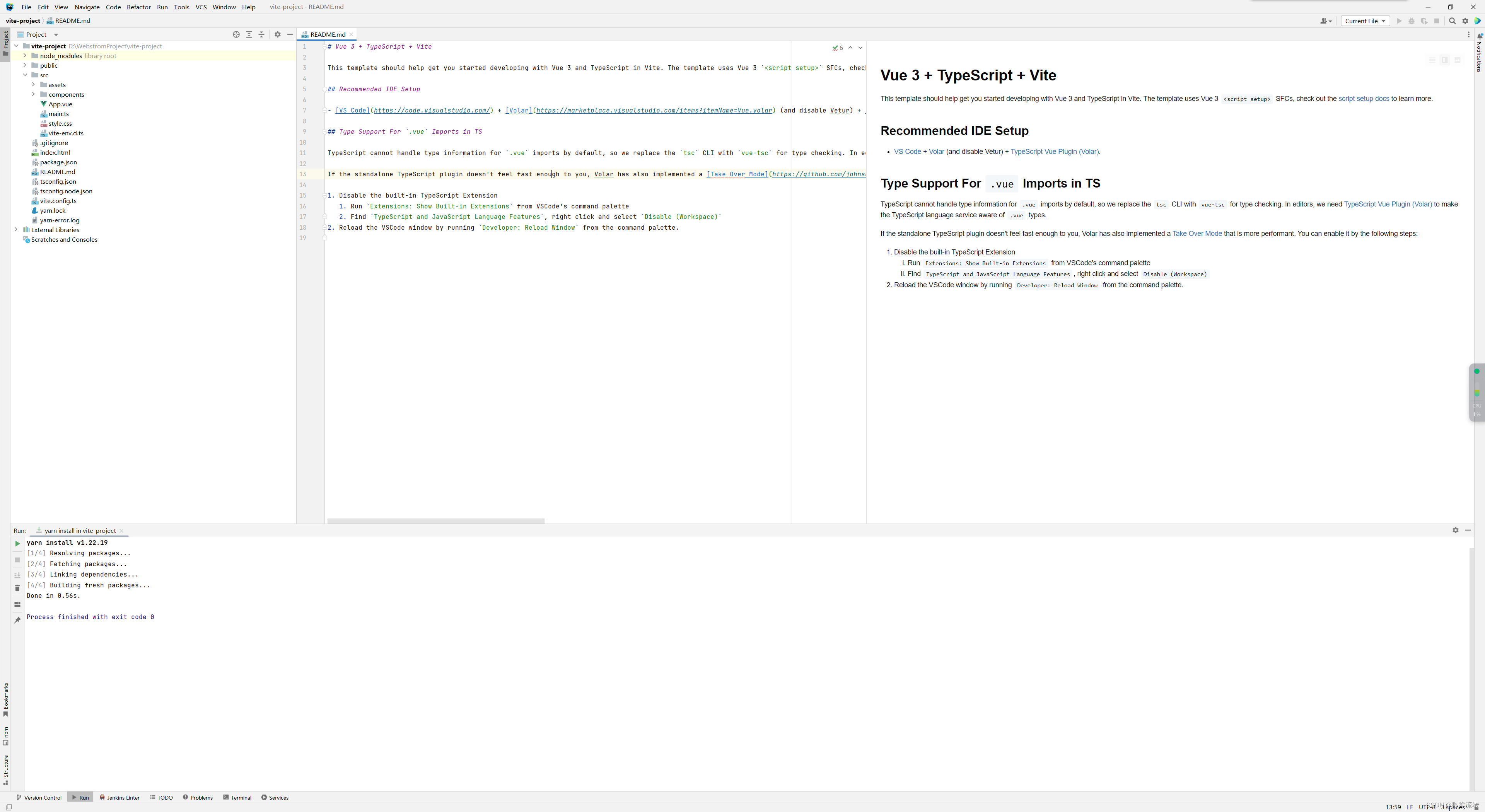Open Run console settings gear
Viewport: 1485px width, 812px height.
coord(1455,530)
